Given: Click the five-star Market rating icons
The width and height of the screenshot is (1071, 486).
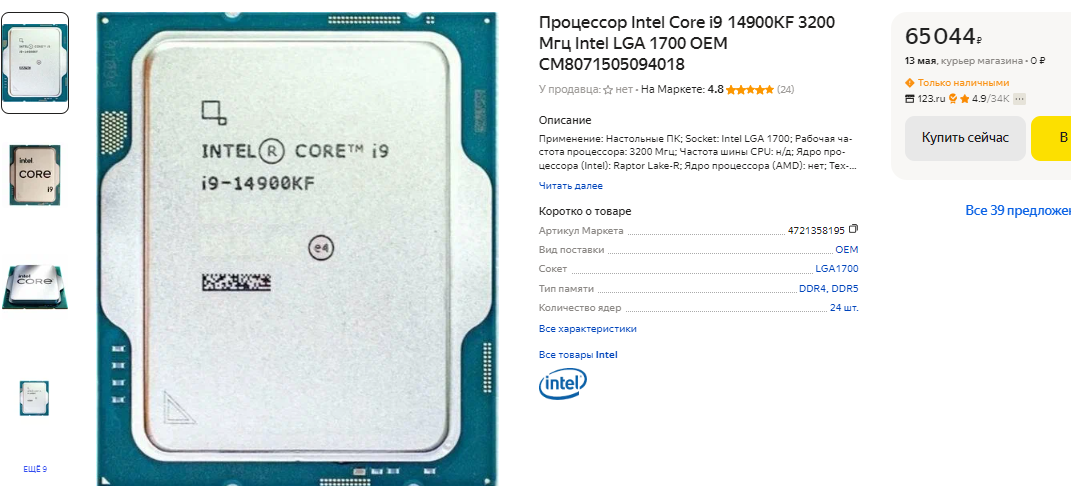Looking at the screenshot, I should tap(750, 89).
